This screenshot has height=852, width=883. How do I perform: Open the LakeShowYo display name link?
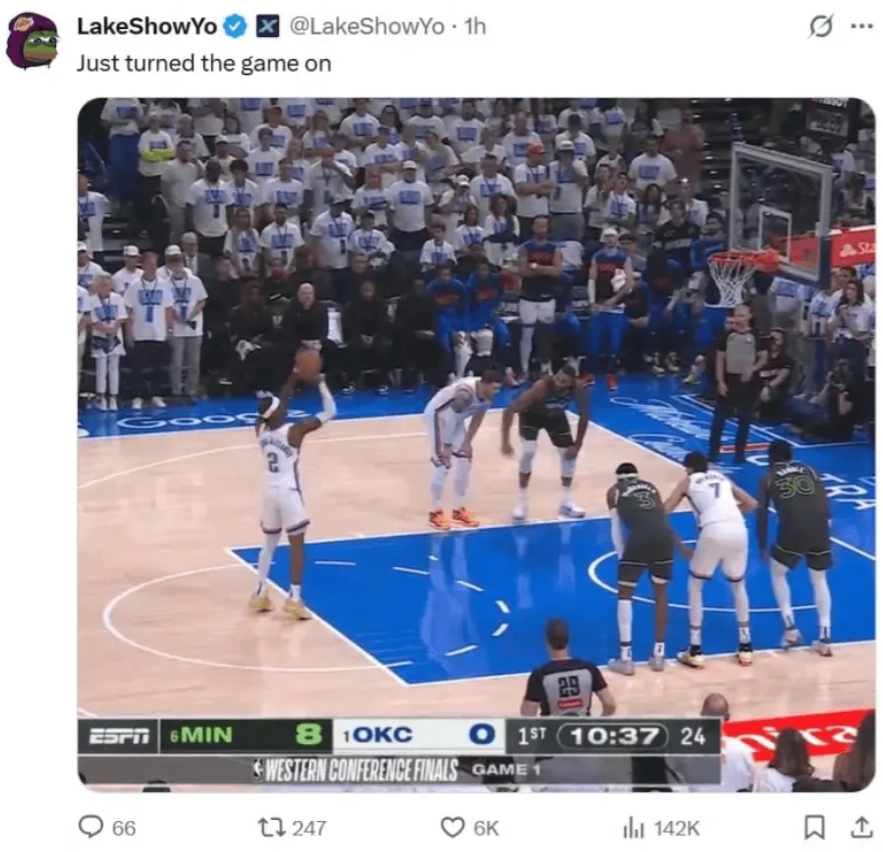point(146,26)
